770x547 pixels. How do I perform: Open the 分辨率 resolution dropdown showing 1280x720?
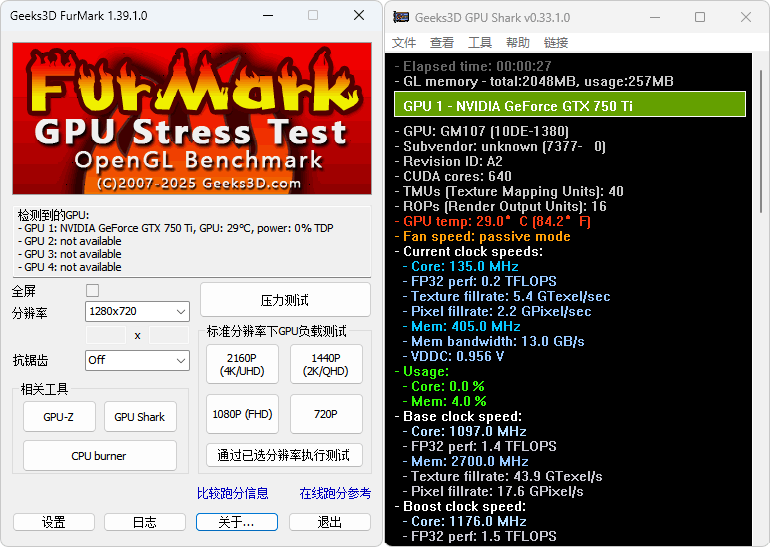[138, 311]
